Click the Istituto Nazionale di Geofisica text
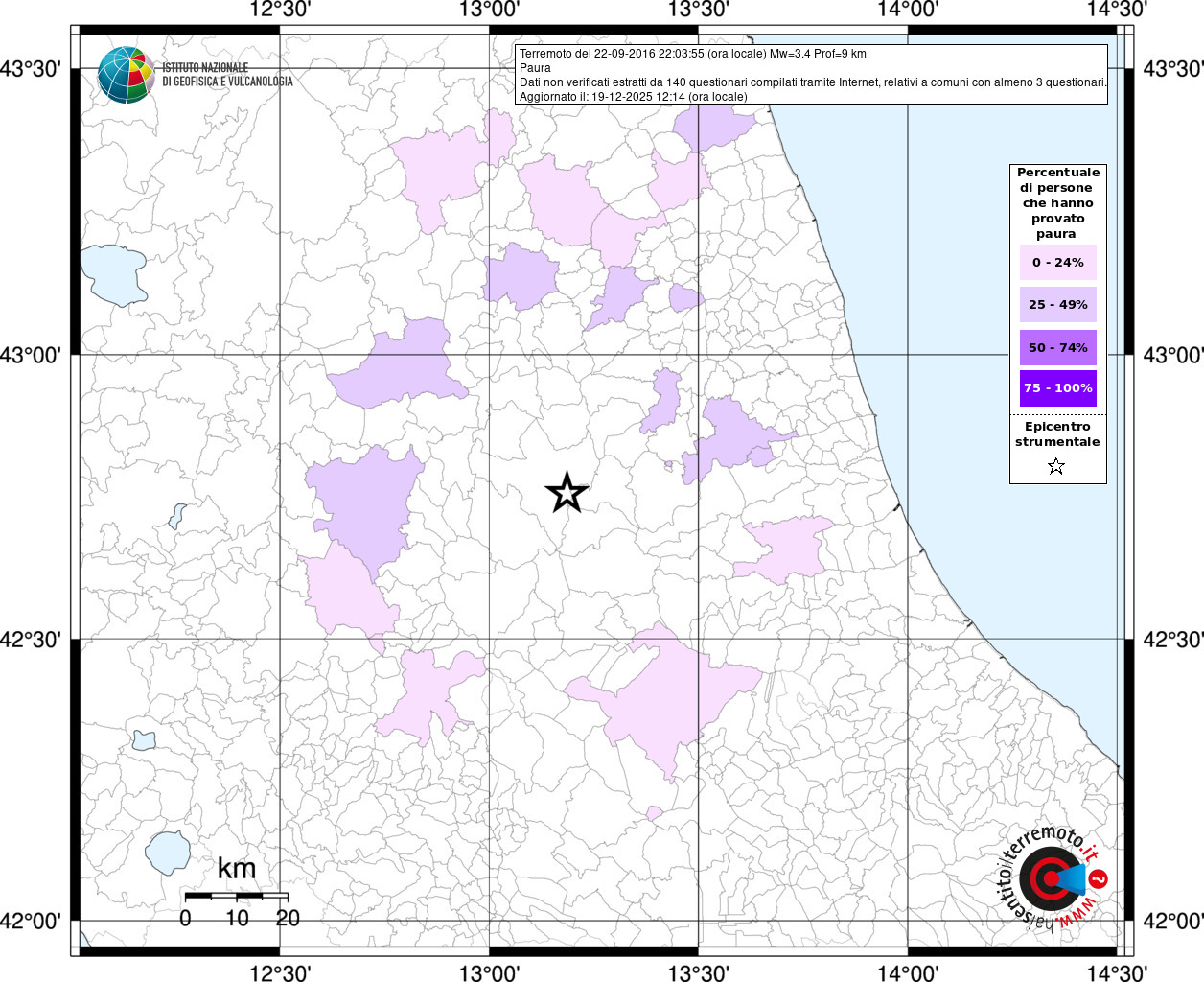 tap(227, 75)
